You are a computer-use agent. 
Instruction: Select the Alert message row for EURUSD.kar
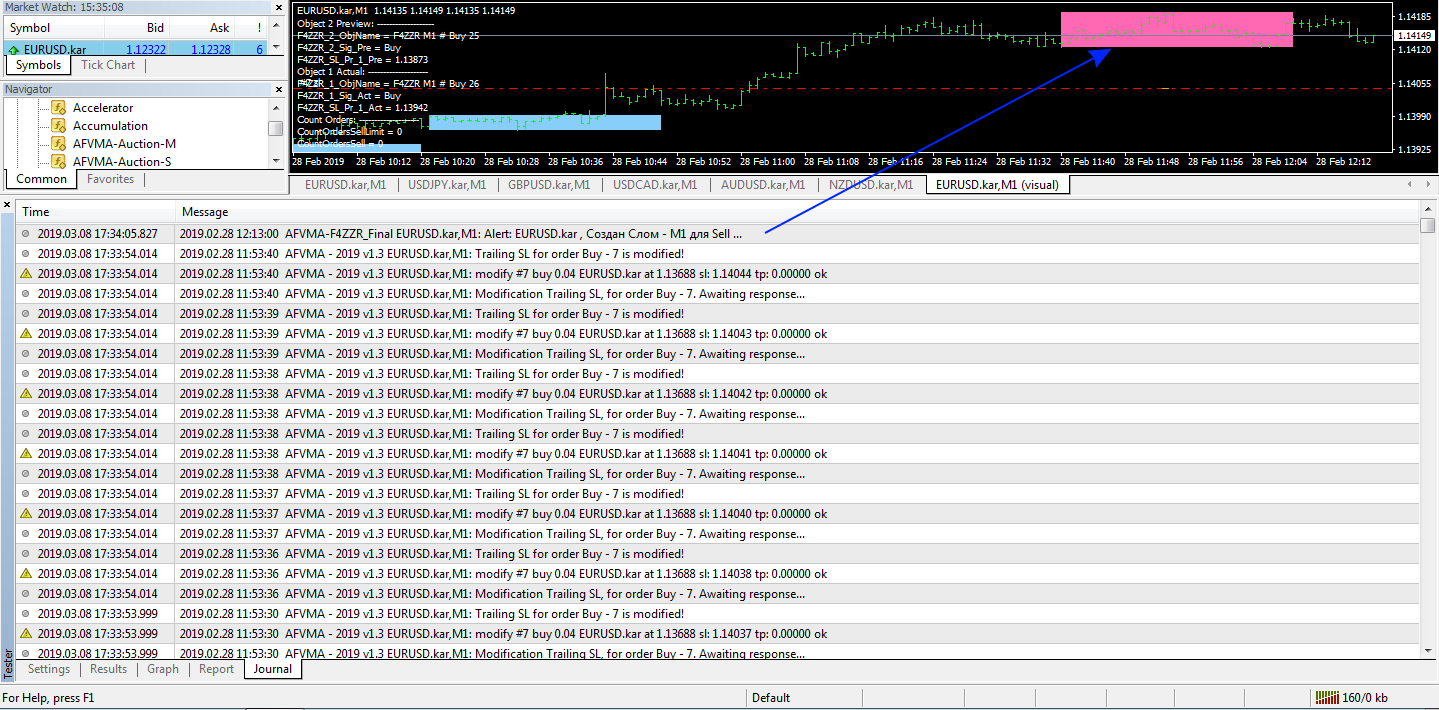(x=718, y=234)
